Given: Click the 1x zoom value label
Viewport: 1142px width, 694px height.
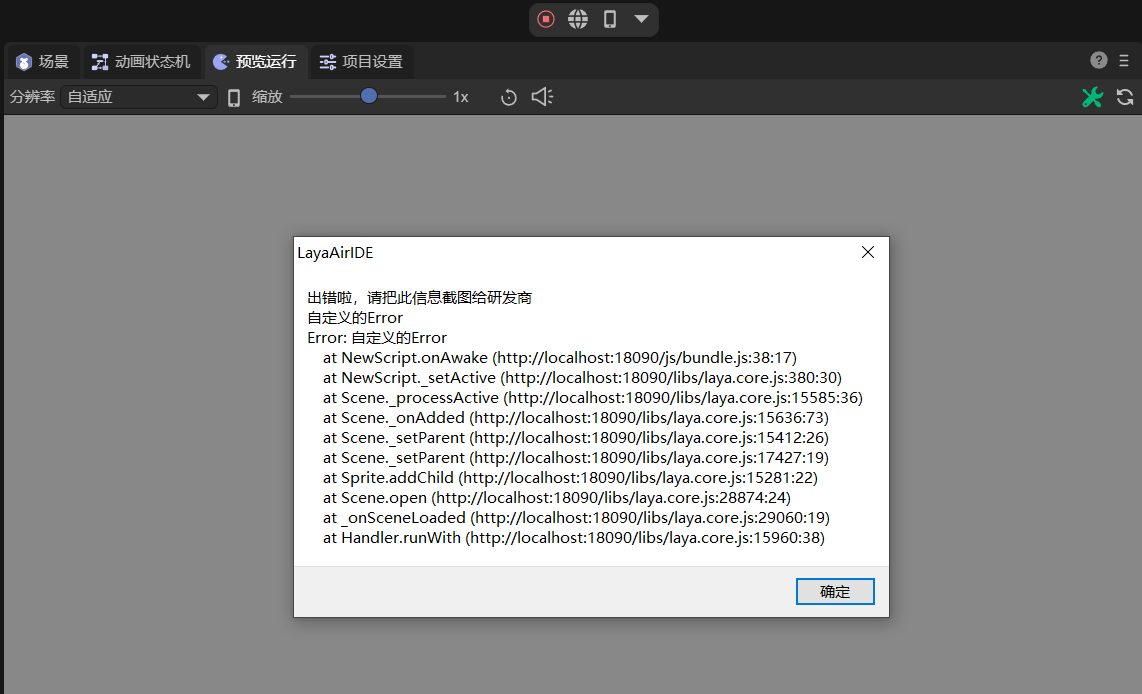Looking at the screenshot, I should click(x=461, y=97).
